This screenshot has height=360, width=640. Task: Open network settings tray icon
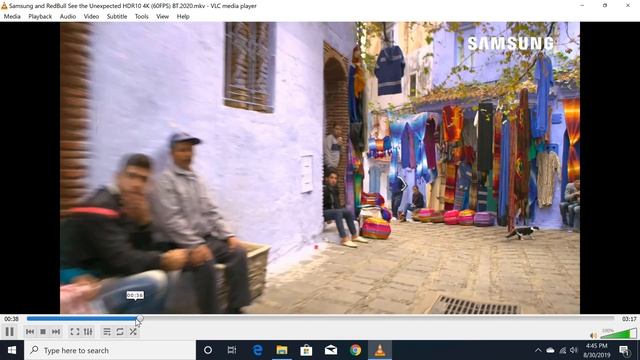562,350
